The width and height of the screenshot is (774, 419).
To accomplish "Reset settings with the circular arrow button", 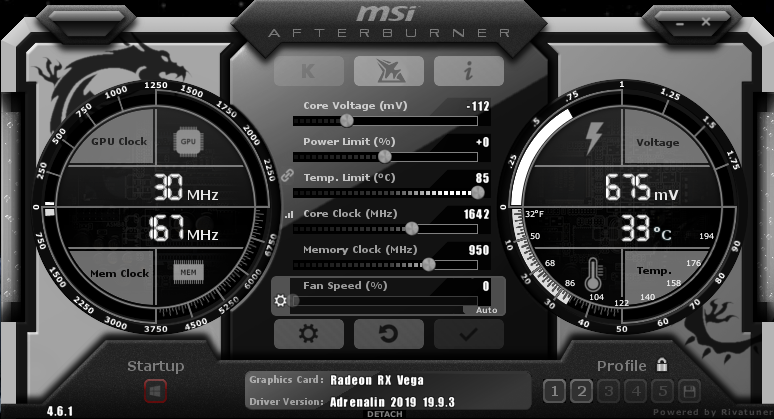I will click(389, 334).
